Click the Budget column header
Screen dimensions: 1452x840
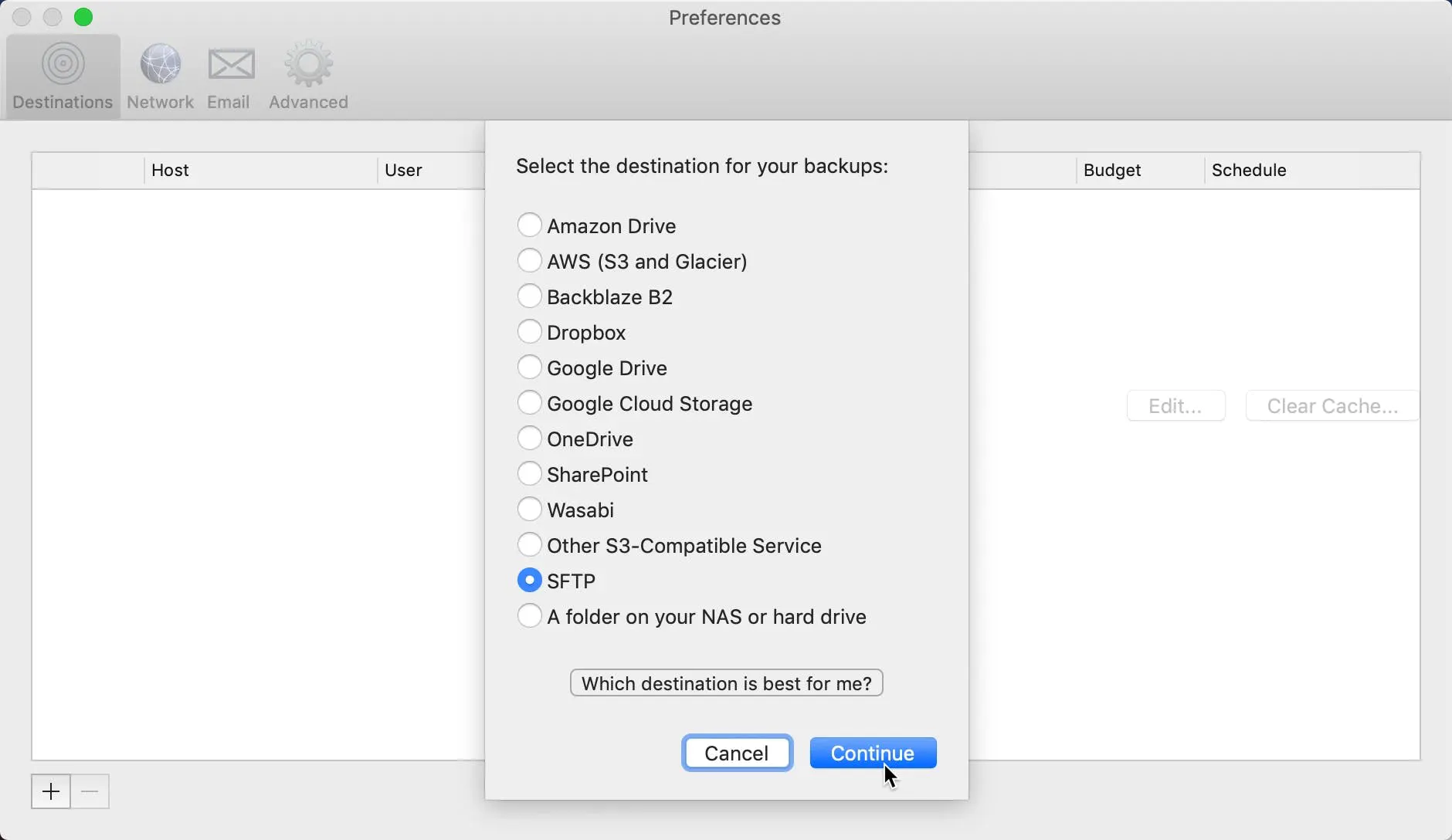[x=1140, y=170]
